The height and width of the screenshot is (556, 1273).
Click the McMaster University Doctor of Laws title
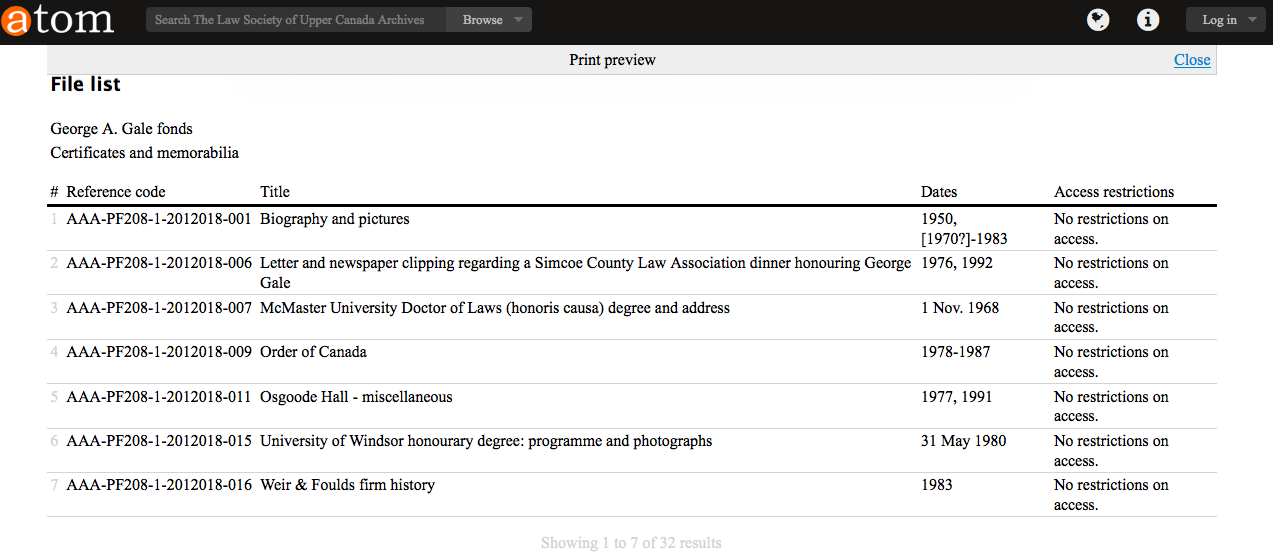tap(494, 308)
